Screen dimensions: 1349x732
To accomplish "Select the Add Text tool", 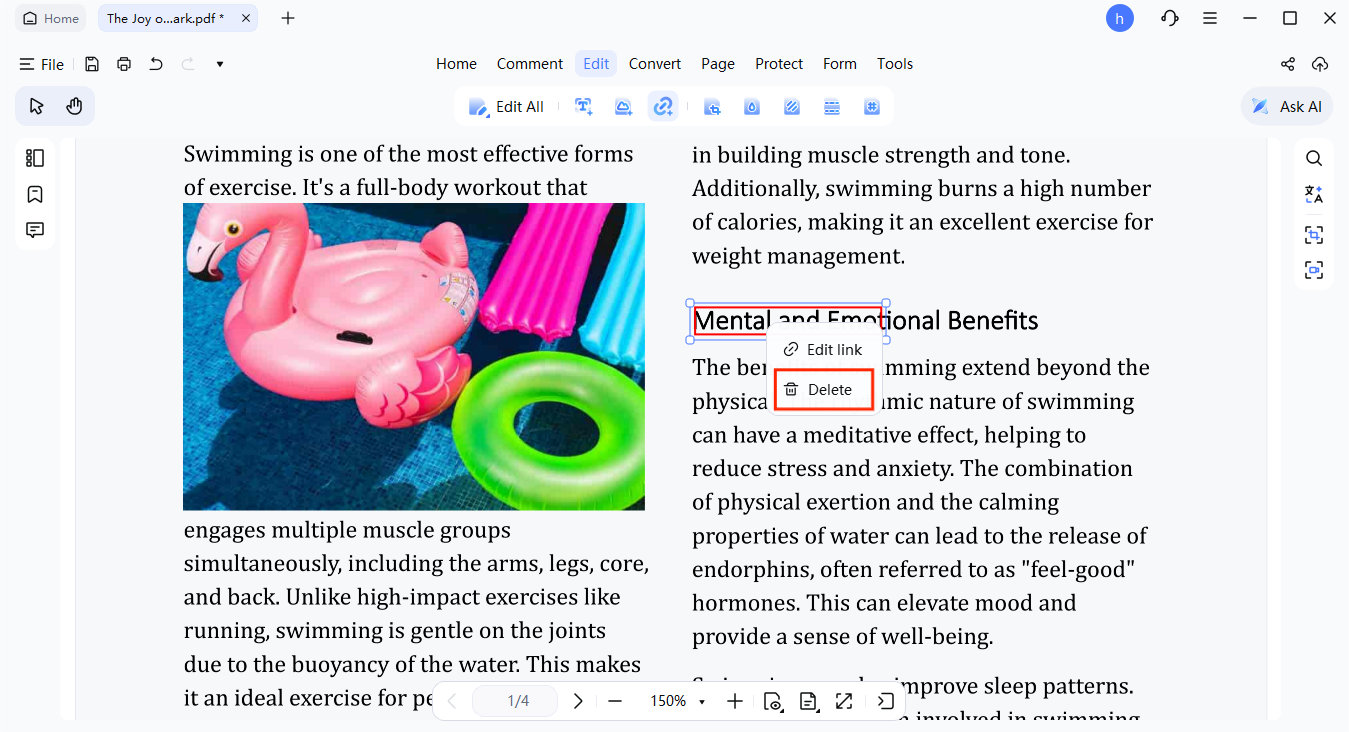I will 584,107.
